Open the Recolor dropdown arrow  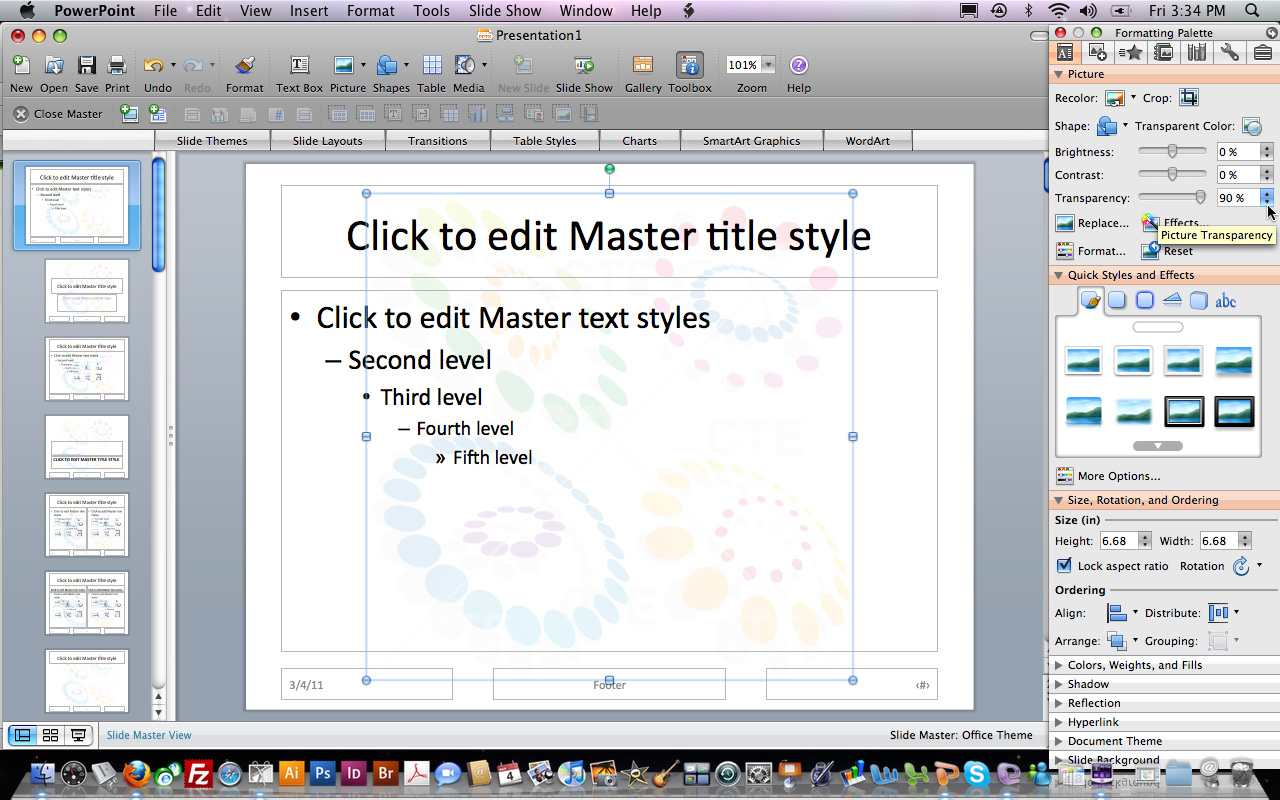pyautogui.click(x=1133, y=98)
